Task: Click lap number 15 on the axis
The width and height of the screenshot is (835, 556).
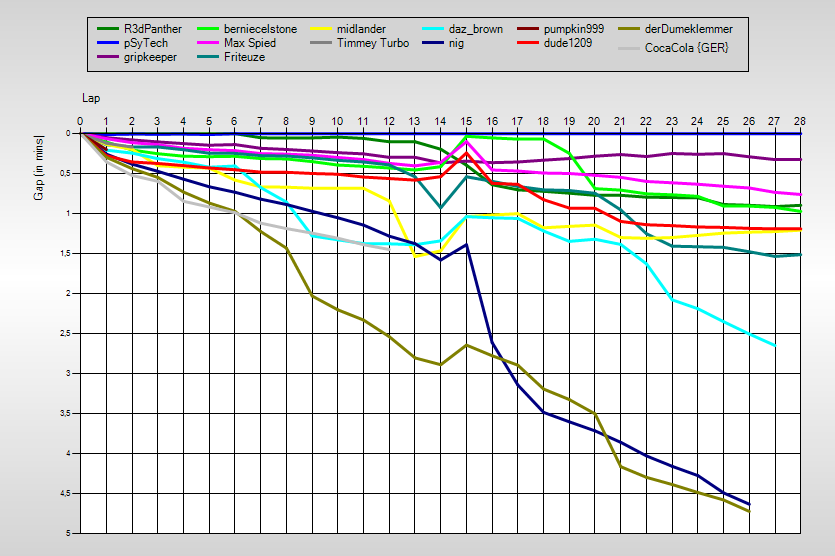Action: (466, 121)
